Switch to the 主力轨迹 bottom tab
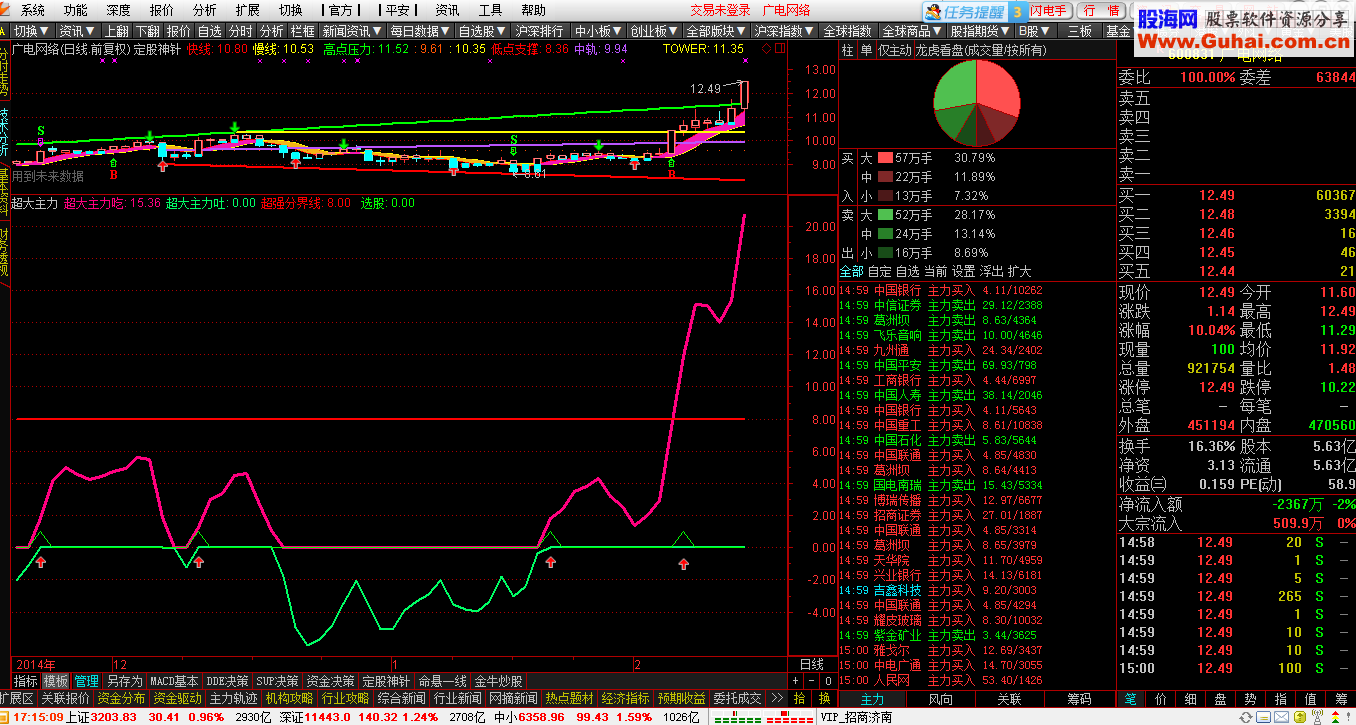 tap(233, 698)
